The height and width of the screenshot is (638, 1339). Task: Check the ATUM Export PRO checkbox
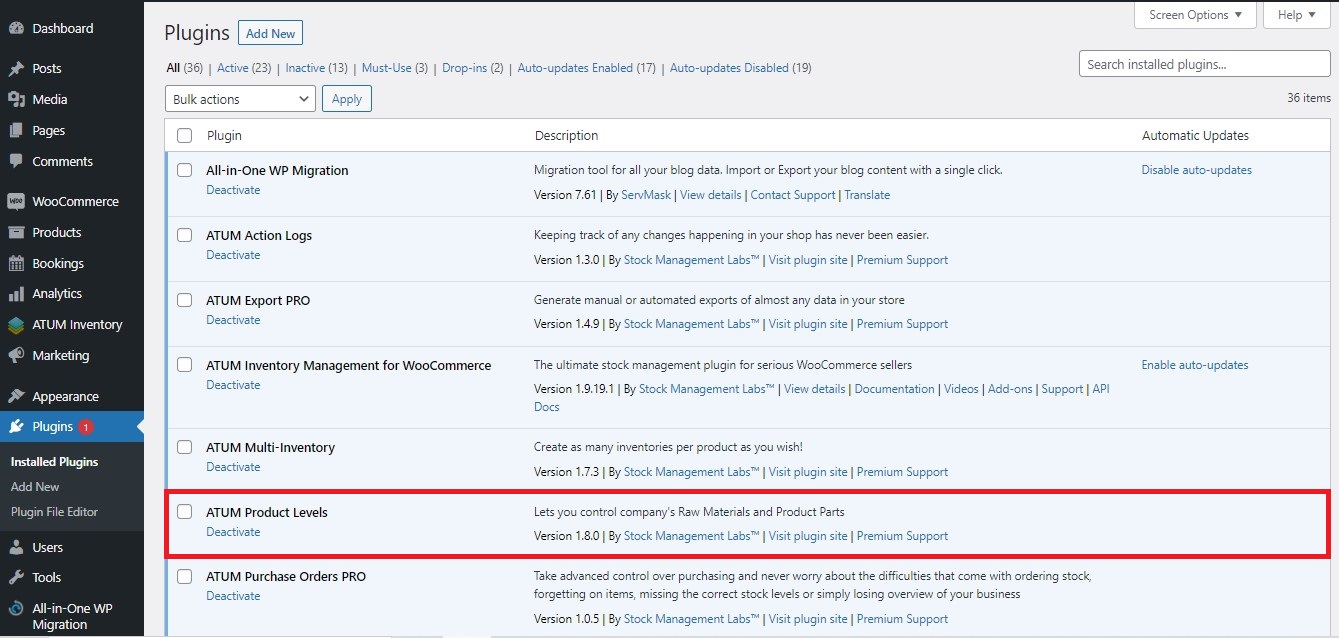pyautogui.click(x=184, y=300)
